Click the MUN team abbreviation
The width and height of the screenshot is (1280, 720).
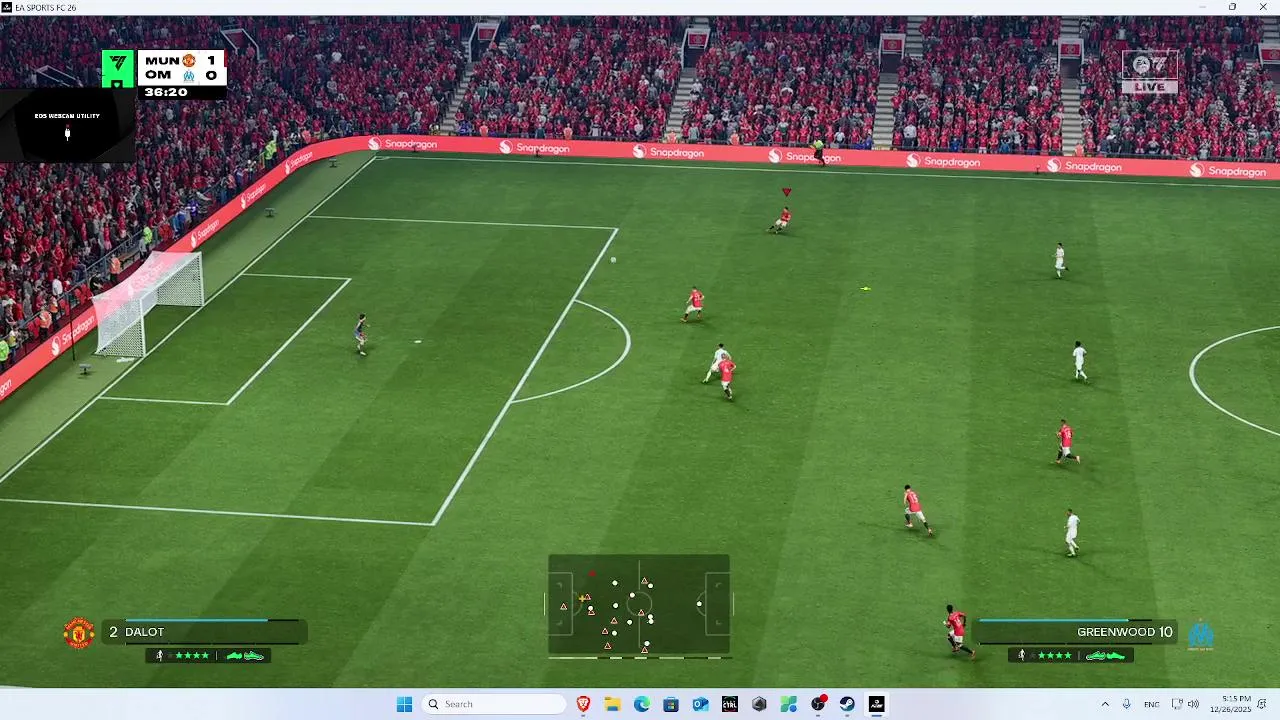(x=162, y=61)
